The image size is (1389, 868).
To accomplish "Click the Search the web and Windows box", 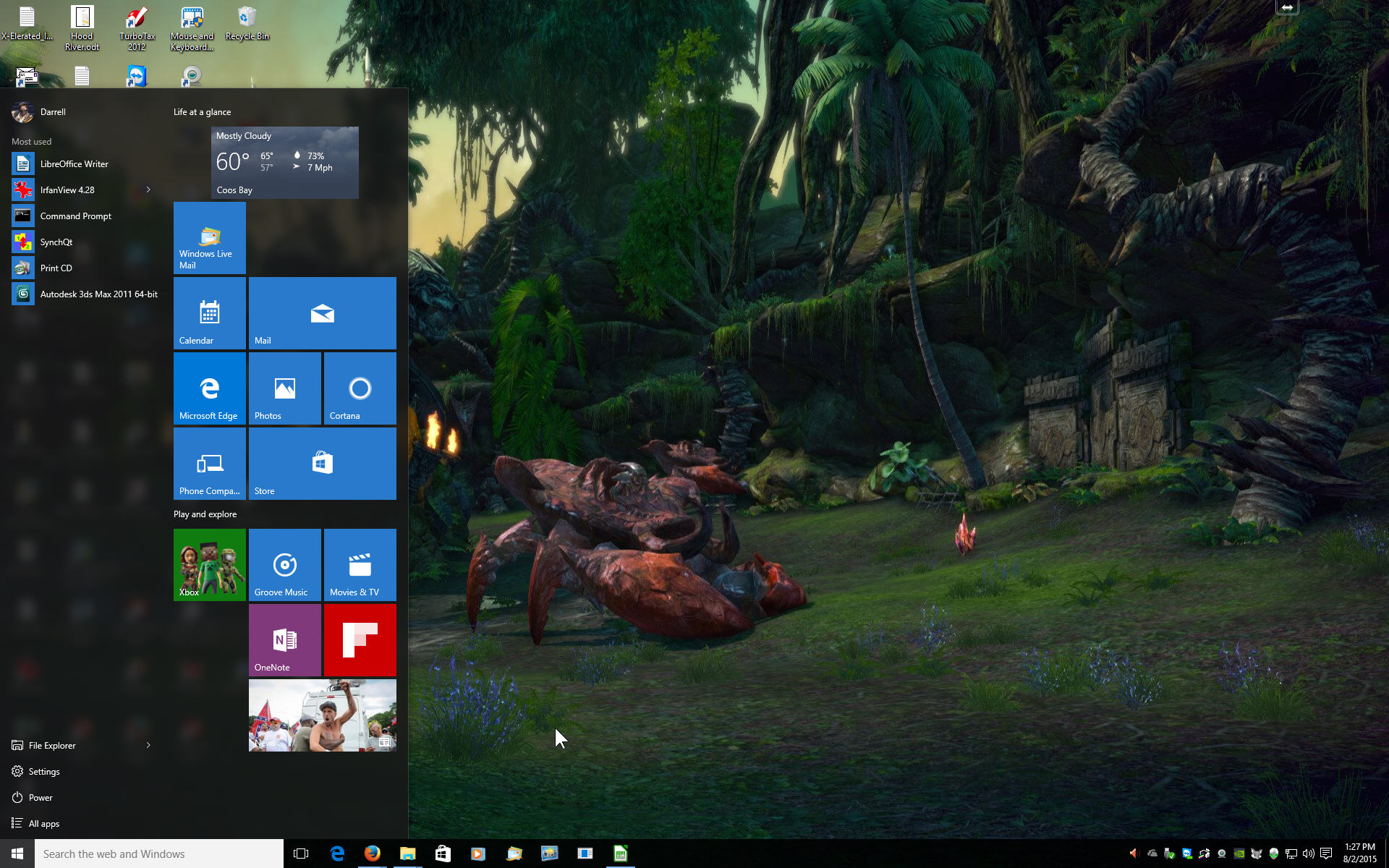I will coord(159,854).
